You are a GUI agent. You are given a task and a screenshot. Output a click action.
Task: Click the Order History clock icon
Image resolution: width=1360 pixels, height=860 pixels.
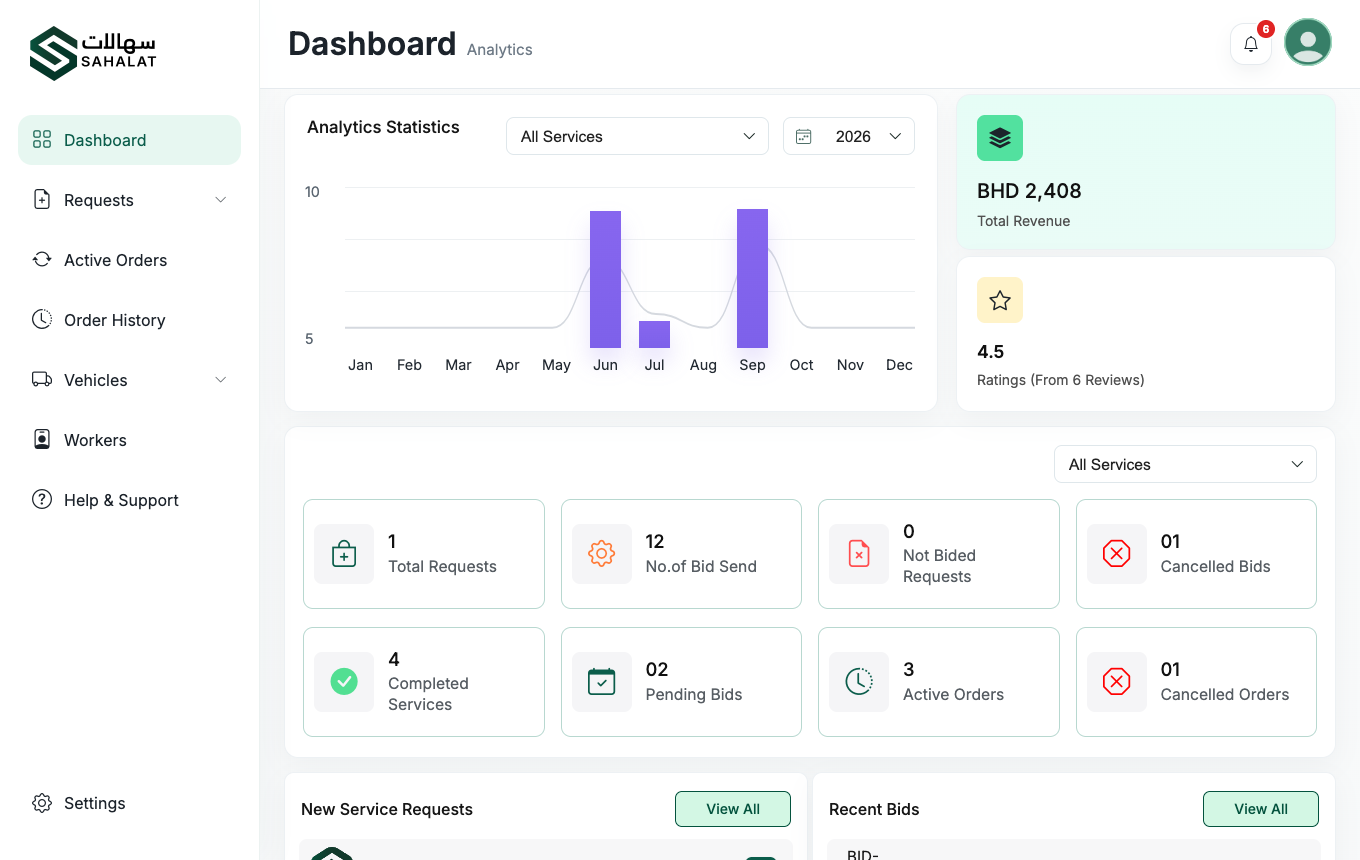pos(42,320)
